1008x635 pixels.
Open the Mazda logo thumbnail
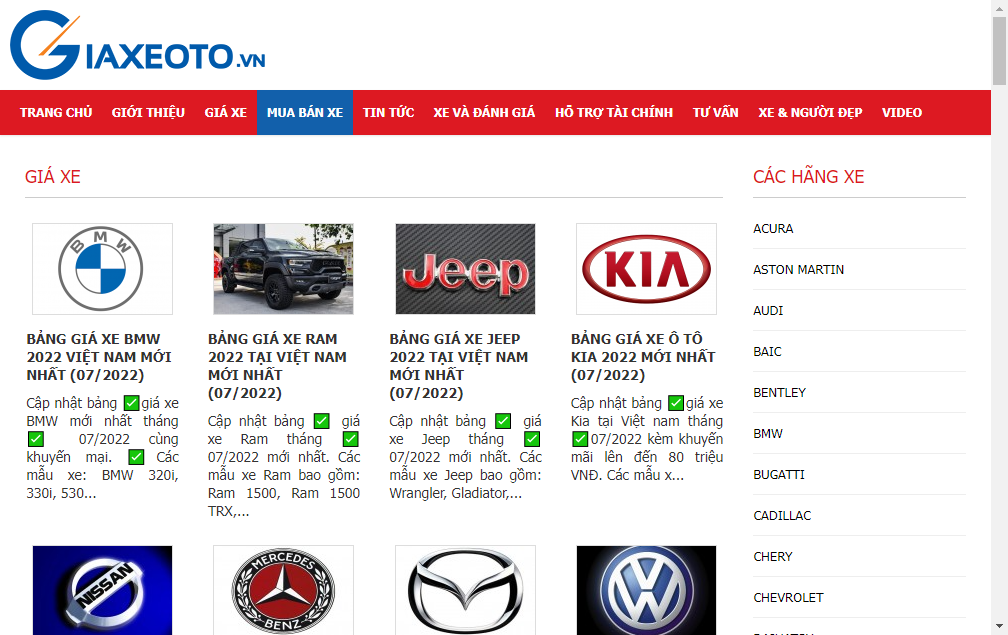pyautogui.click(x=465, y=591)
